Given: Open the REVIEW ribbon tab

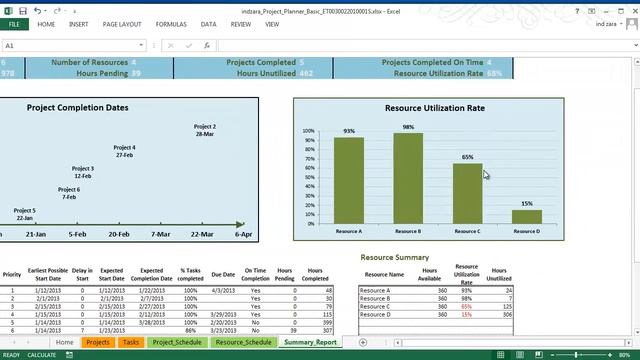Looking at the screenshot, I should pos(241,24).
